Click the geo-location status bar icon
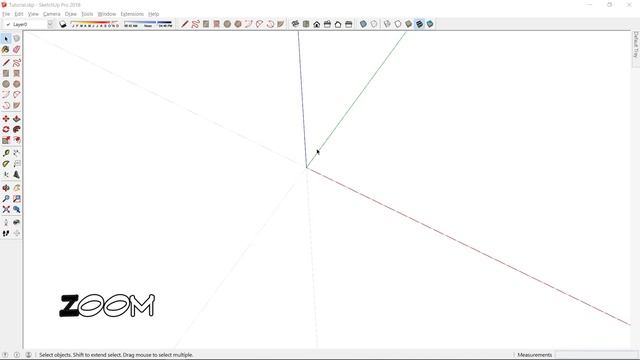This screenshot has width=640, height=360. pos(5,355)
